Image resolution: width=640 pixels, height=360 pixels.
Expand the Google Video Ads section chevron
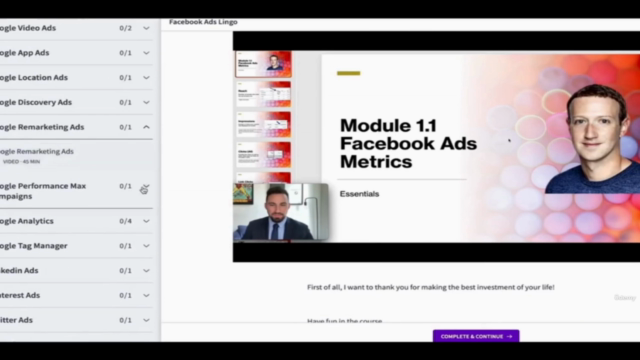(146, 28)
